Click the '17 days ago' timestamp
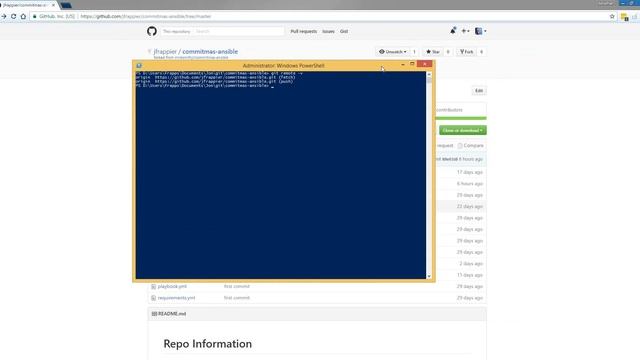This screenshot has height=360, width=640. 470,172
